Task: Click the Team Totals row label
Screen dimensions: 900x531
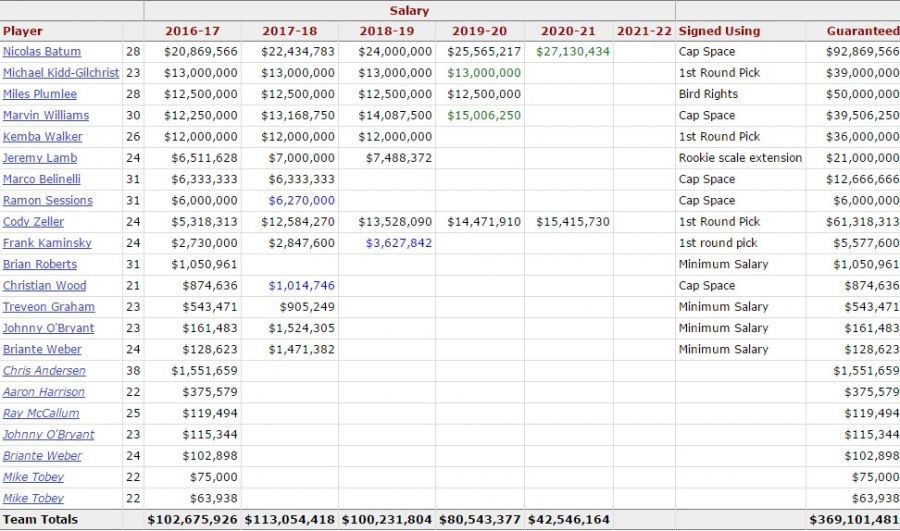Action: pyautogui.click(x=40, y=520)
